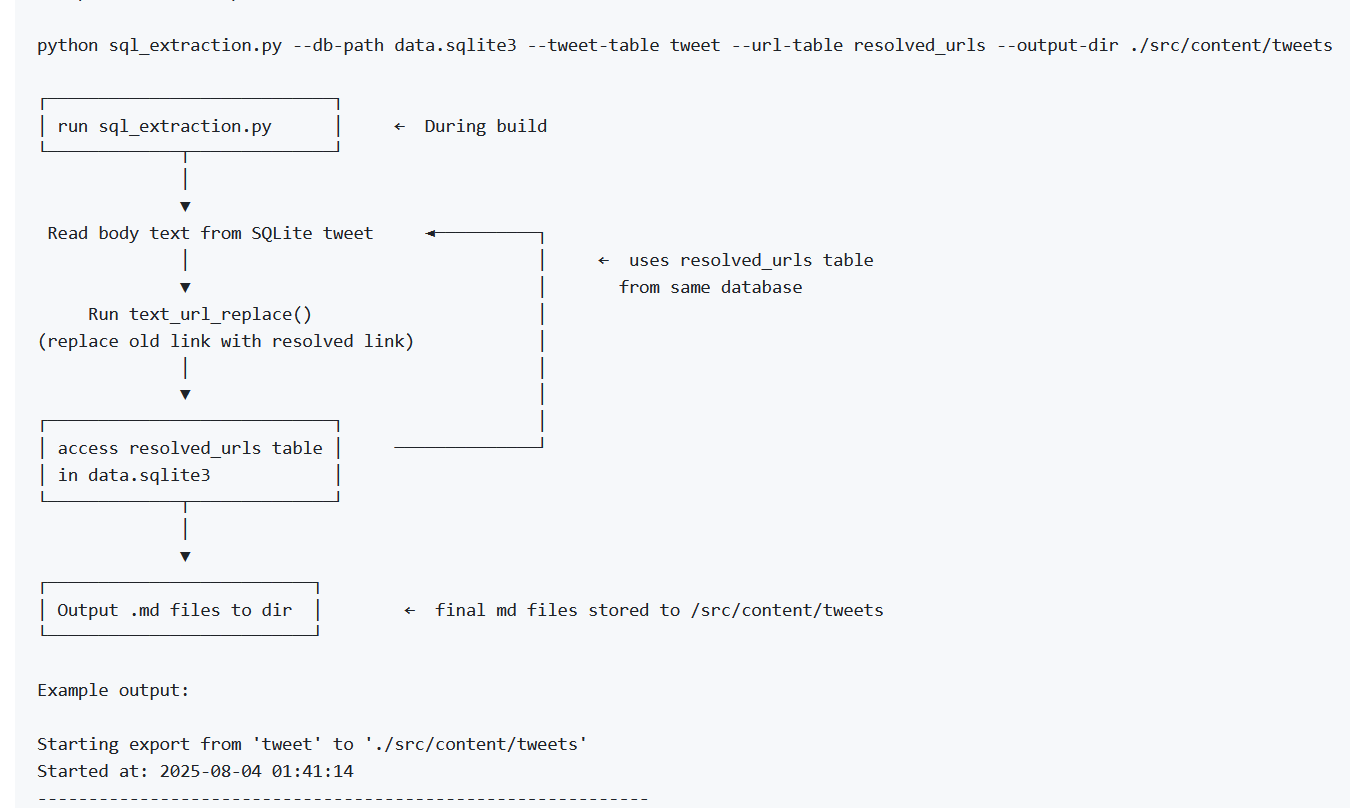Click 'Read body text from SQLite tweet'
1350x808 pixels.
[210, 233]
